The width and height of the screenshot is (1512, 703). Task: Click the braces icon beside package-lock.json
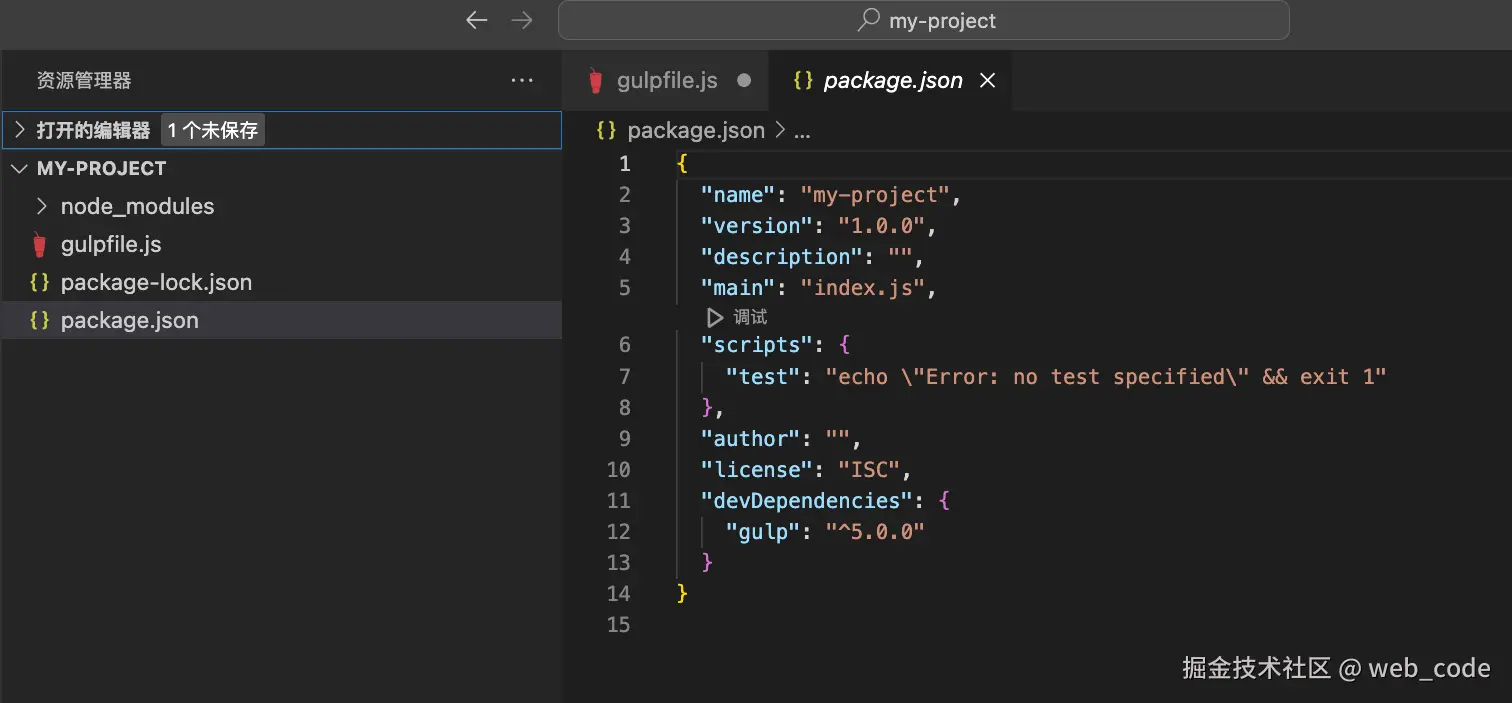click(40, 282)
